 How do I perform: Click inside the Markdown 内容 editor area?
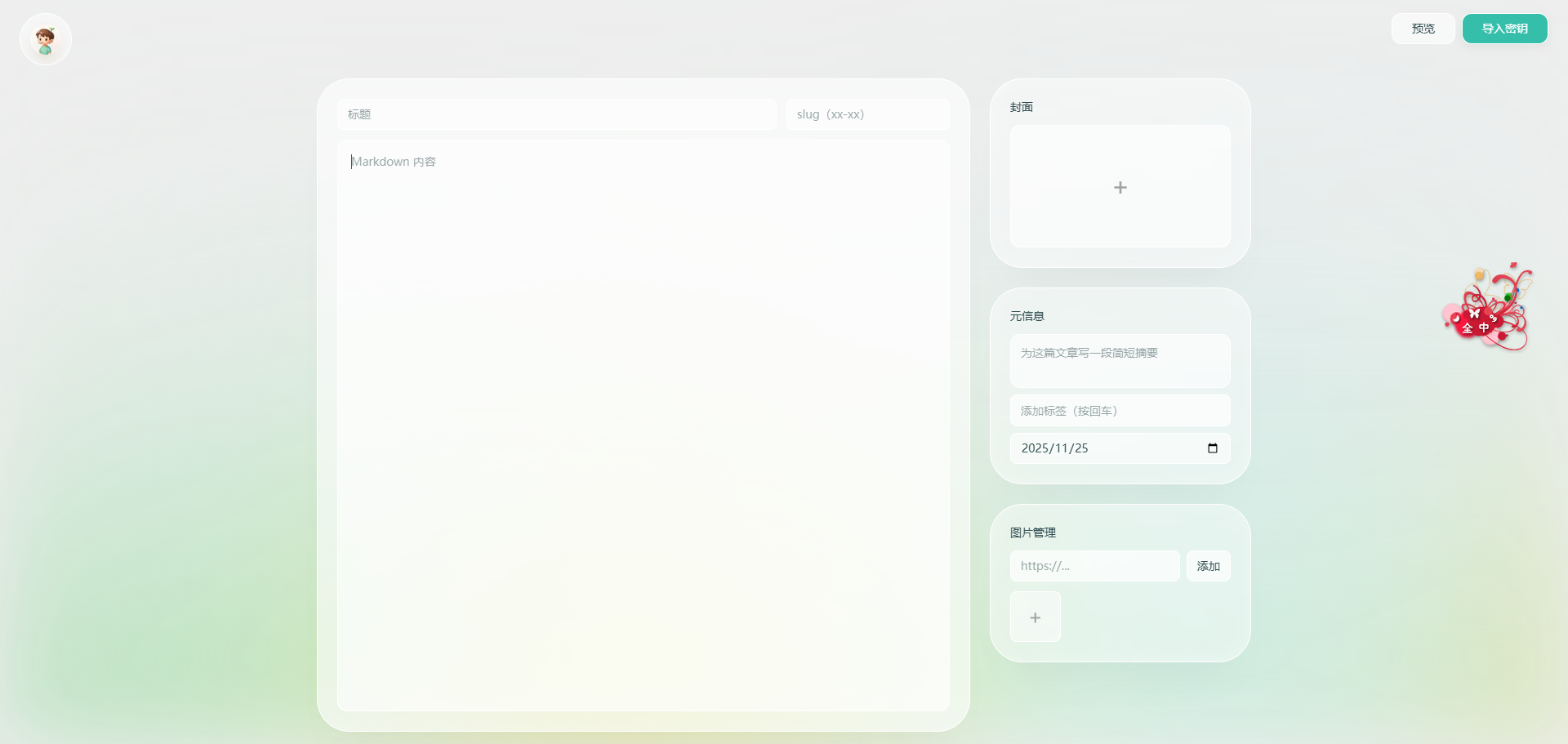tap(643, 425)
